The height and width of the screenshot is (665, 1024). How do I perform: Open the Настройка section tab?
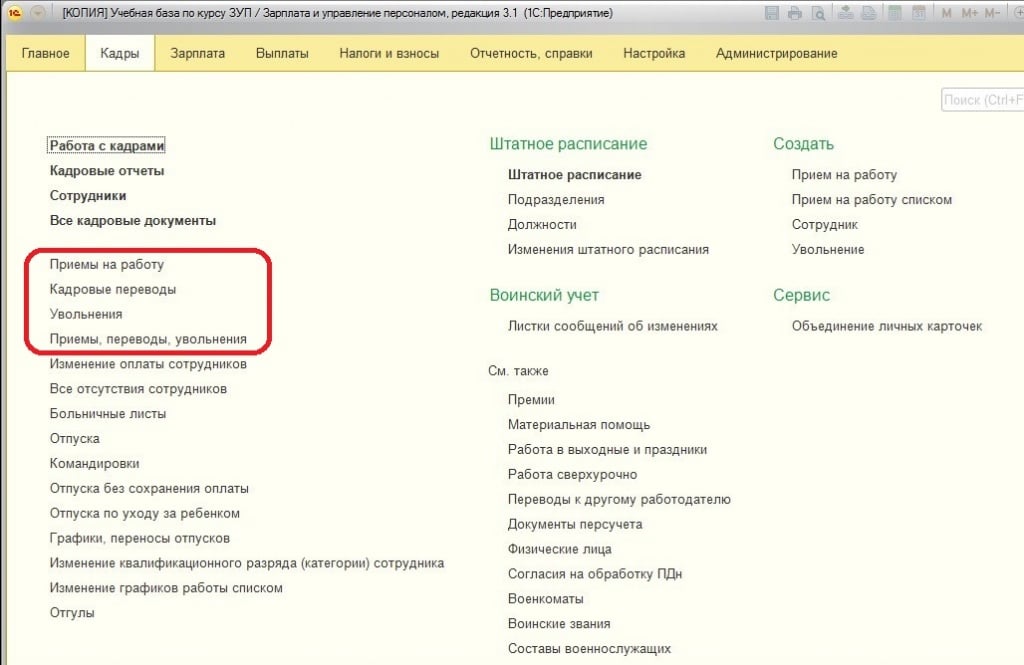pos(654,54)
